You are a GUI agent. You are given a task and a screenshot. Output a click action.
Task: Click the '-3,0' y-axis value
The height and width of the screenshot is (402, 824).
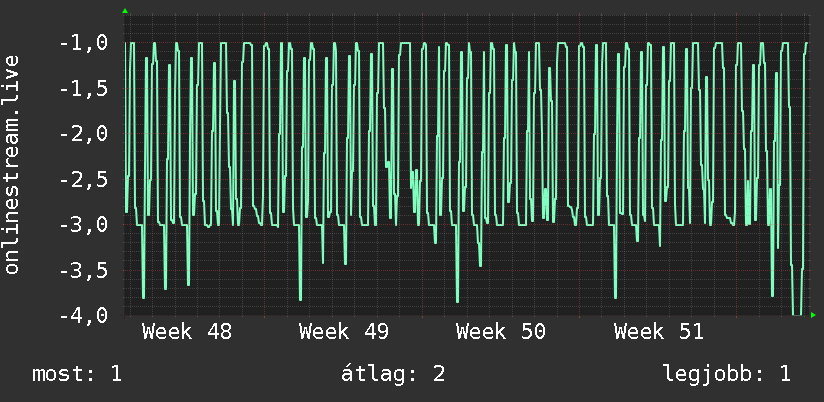[x=84, y=225]
